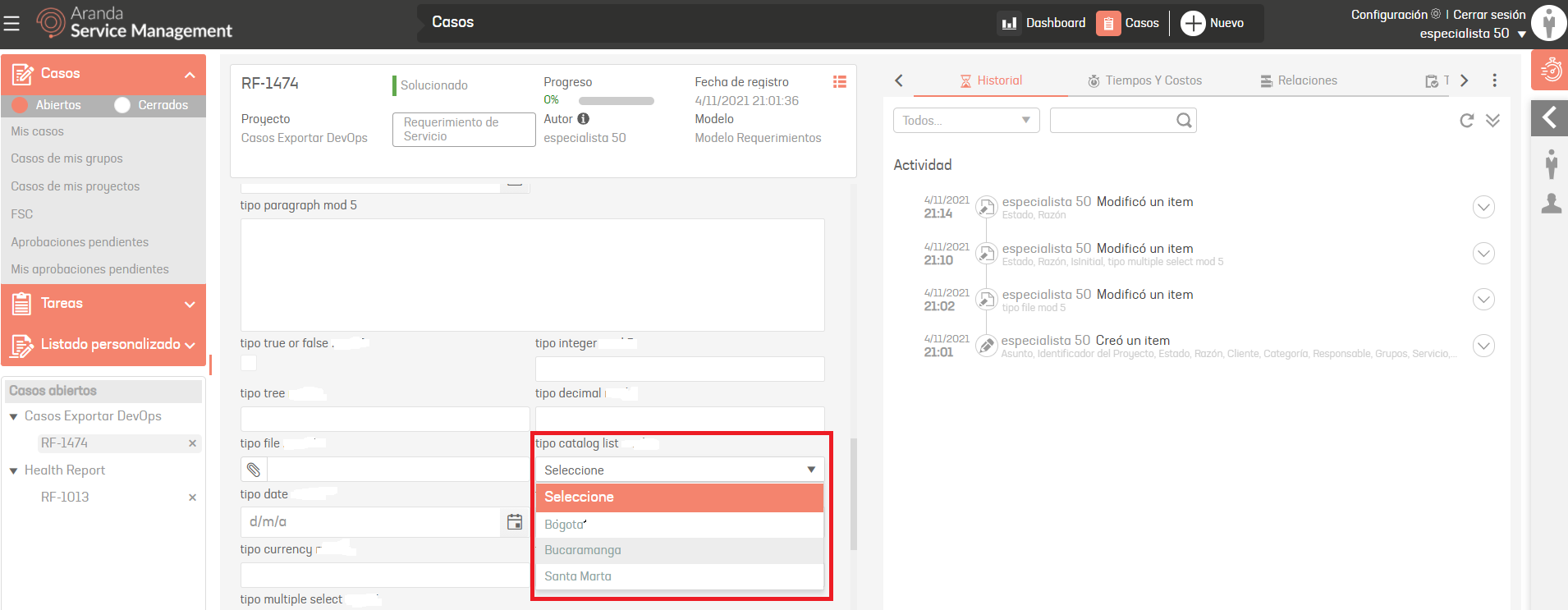
Task: Click the refresh history icon
Action: (x=1466, y=121)
